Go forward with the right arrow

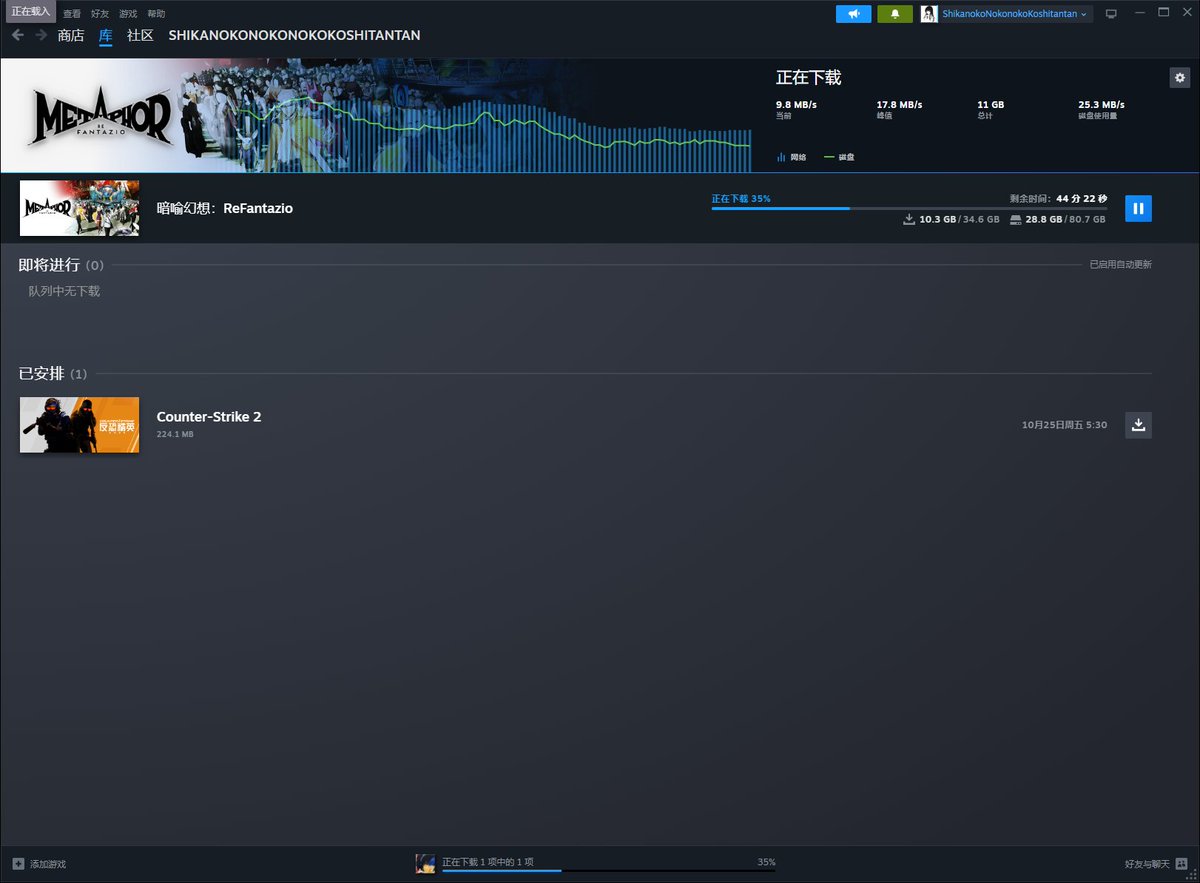point(41,35)
